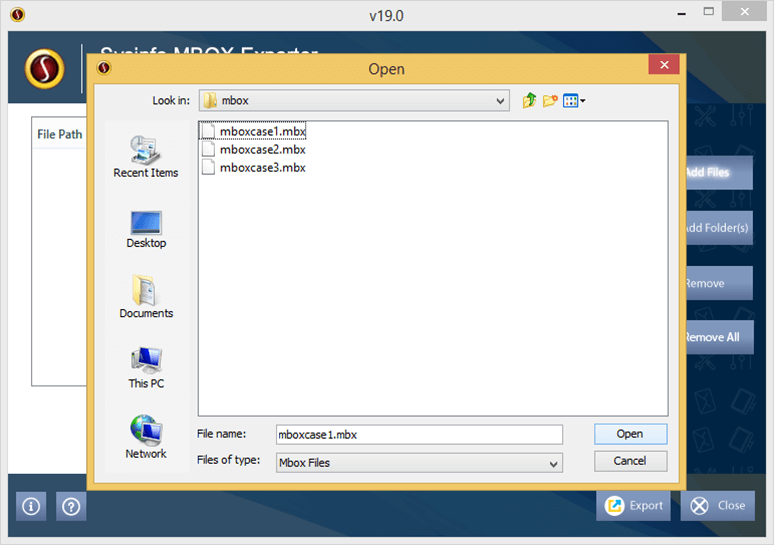Image resolution: width=775 pixels, height=545 pixels.
Task: Open Recent Items shortcut
Action: pyautogui.click(x=146, y=157)
